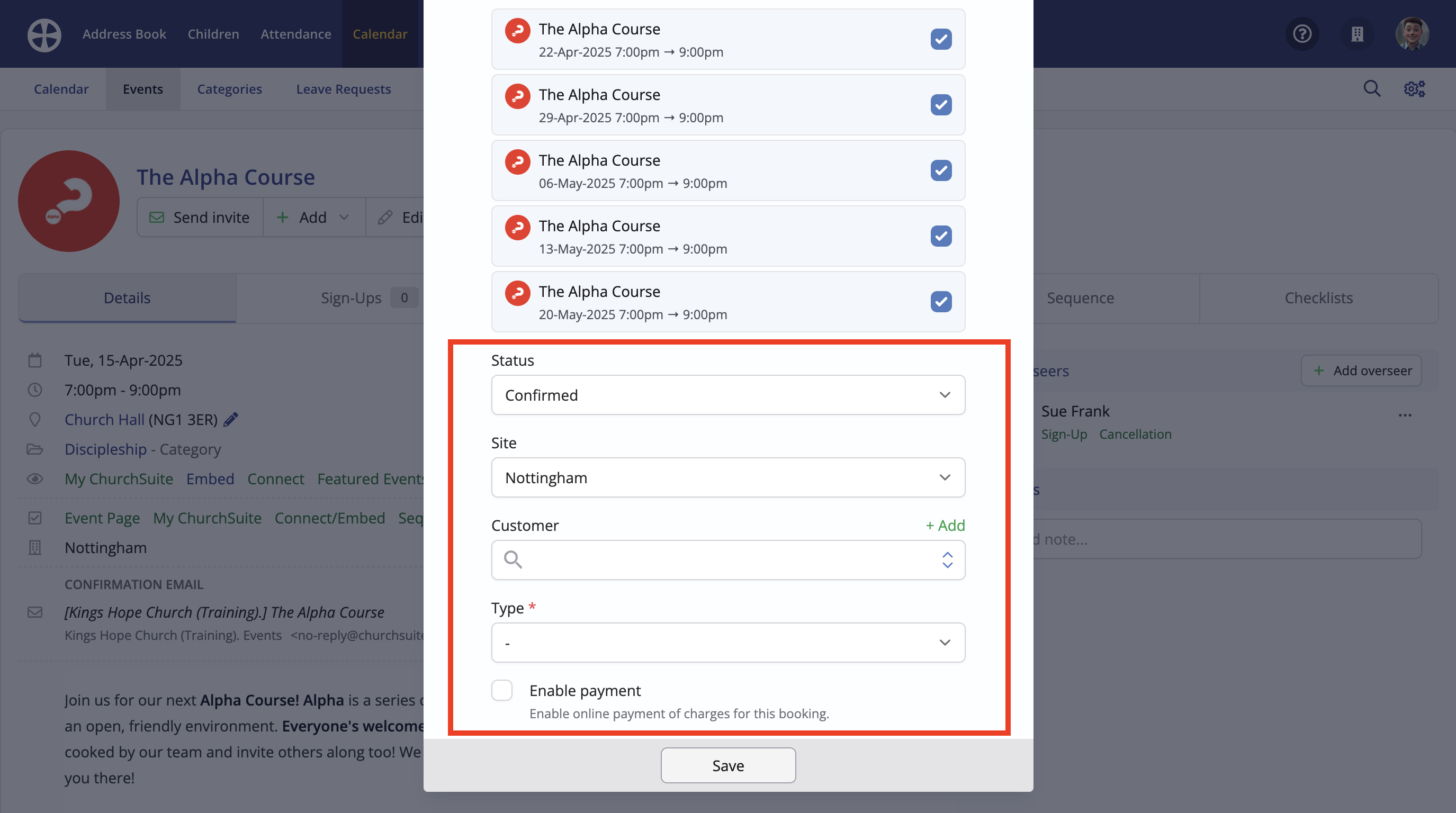Select the Checklists tab
The image size is (1456, 813).
coord(1319,298)
